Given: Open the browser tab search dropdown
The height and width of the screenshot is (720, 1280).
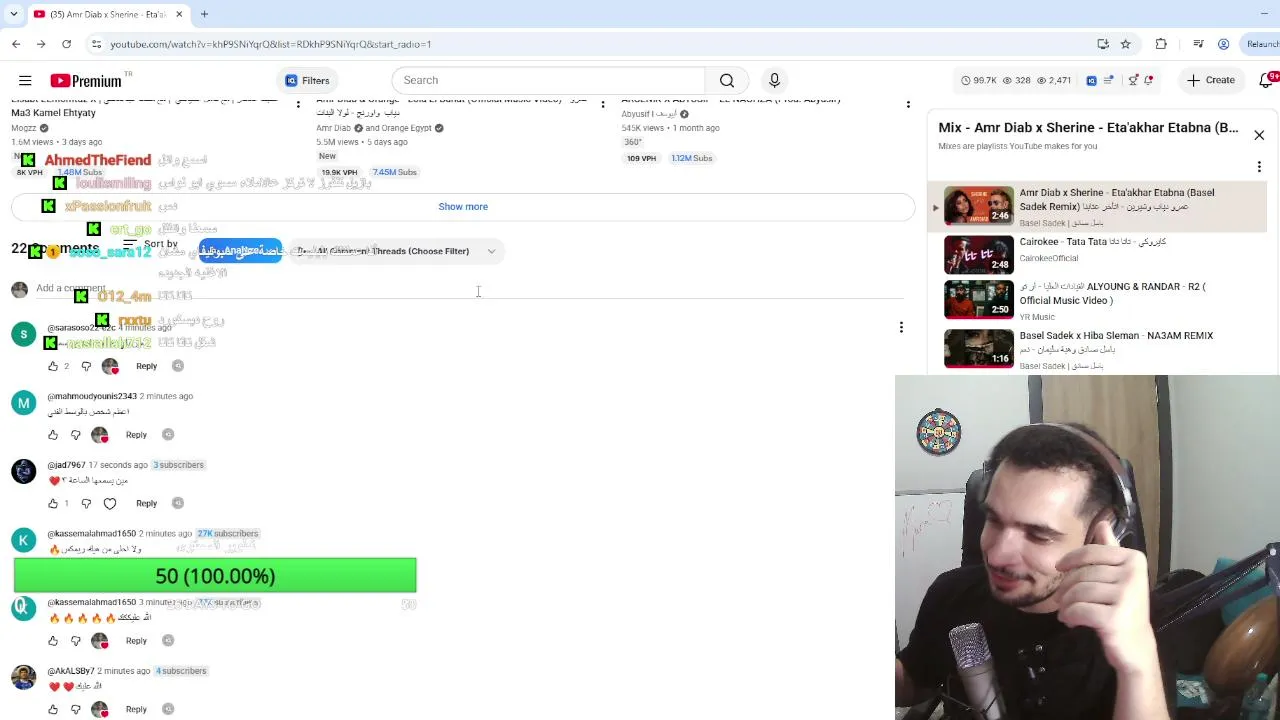Looking at the screenshot, I should (x=13, y=14).
